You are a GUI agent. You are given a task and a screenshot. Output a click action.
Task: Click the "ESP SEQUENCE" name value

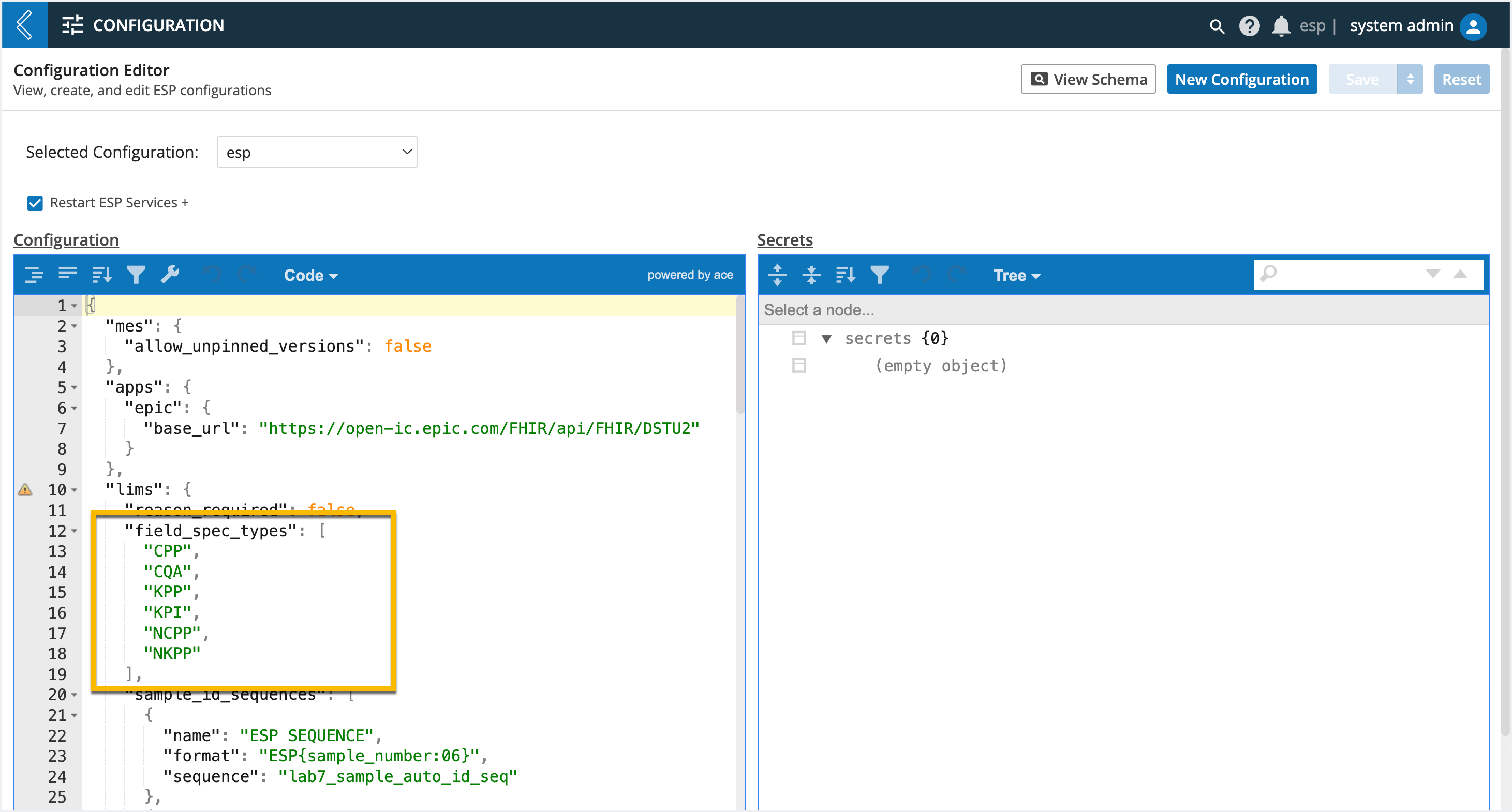pyautogui.click(x=307, y=735)
